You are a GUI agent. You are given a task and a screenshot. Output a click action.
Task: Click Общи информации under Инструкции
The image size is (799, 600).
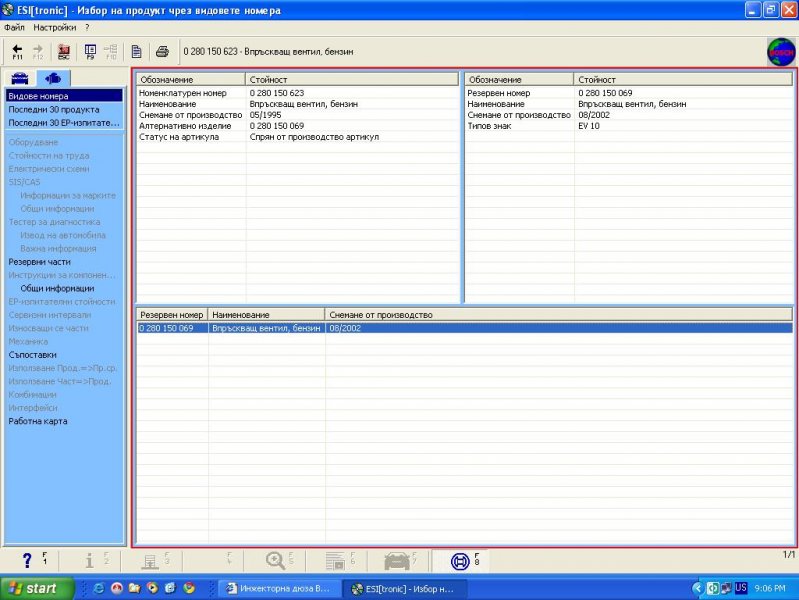click(x=57, y=288)
